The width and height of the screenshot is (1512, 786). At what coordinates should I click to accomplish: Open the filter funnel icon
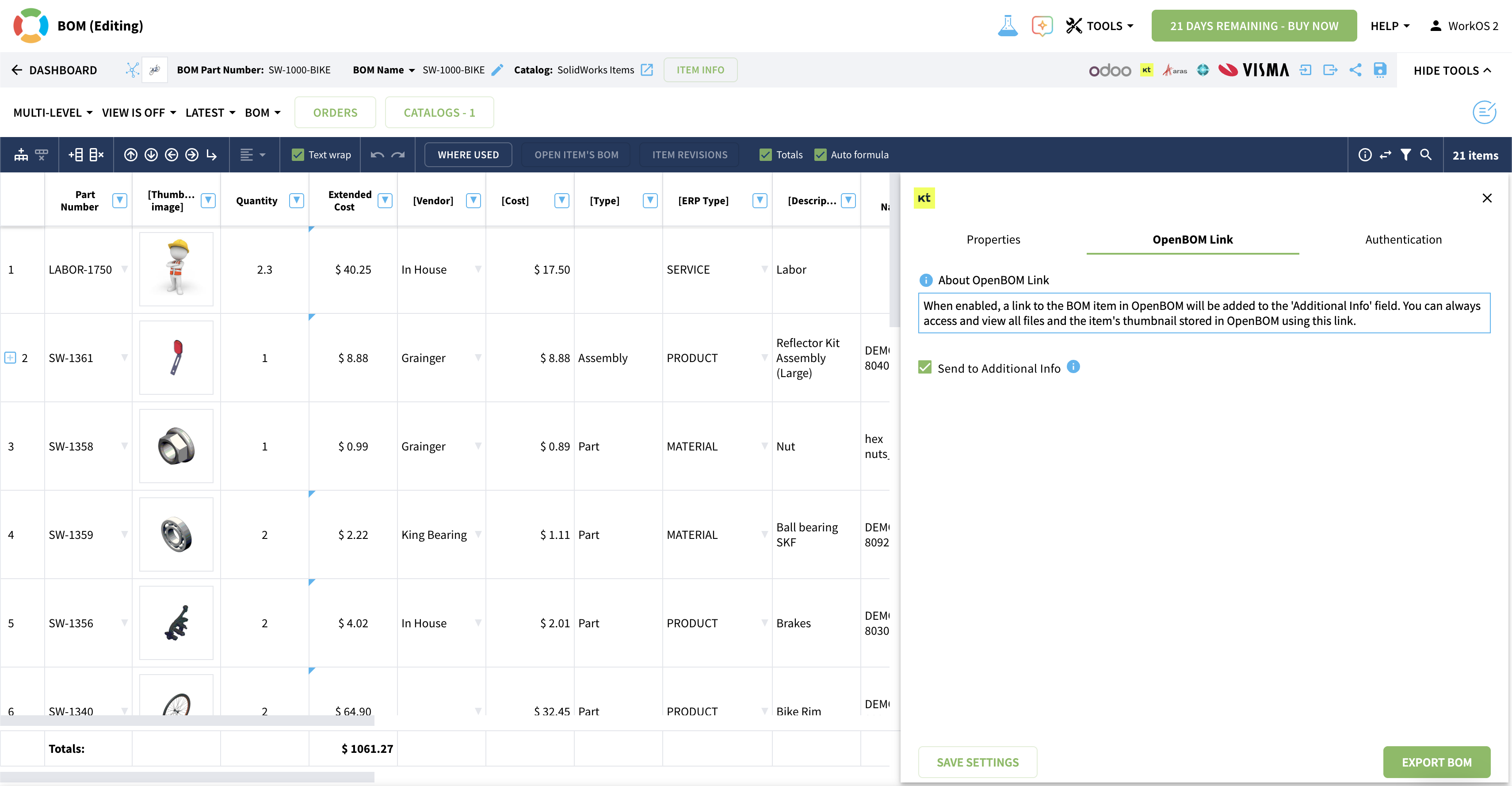click(1405, 155)
